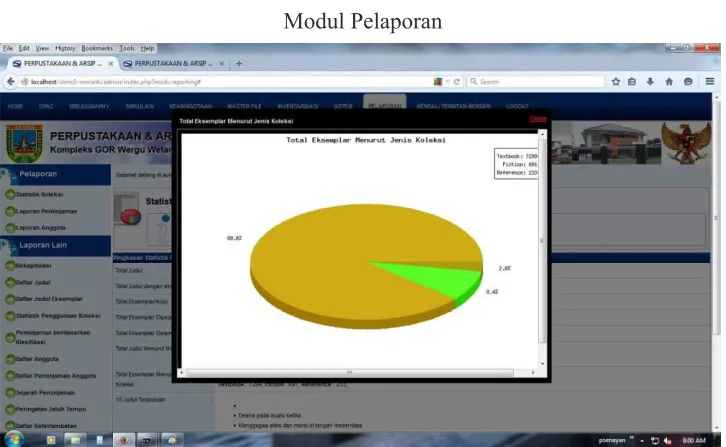
Task: Open the View menu
Action: 42,48
